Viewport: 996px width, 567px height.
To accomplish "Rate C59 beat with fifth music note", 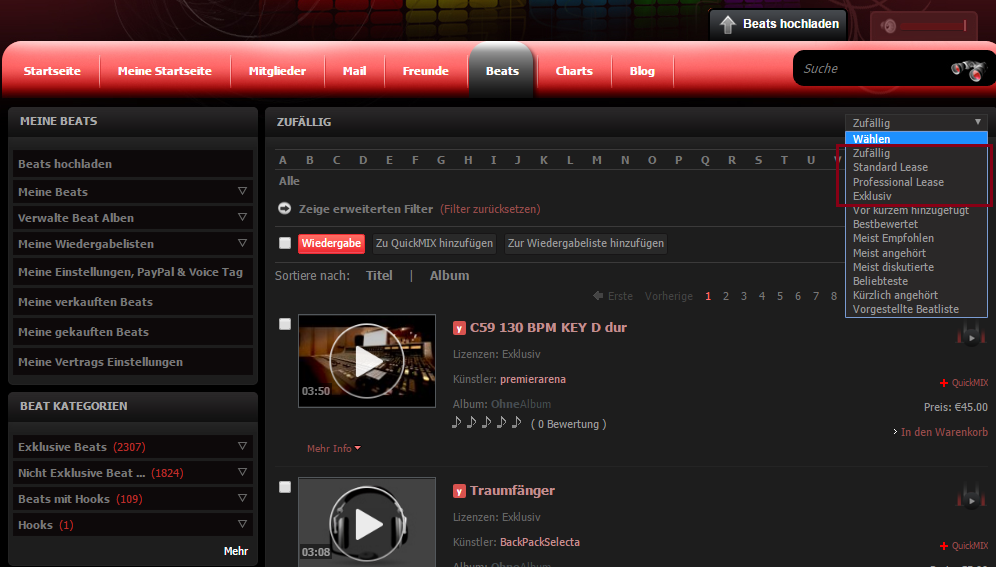I will [x=516, y=422].
